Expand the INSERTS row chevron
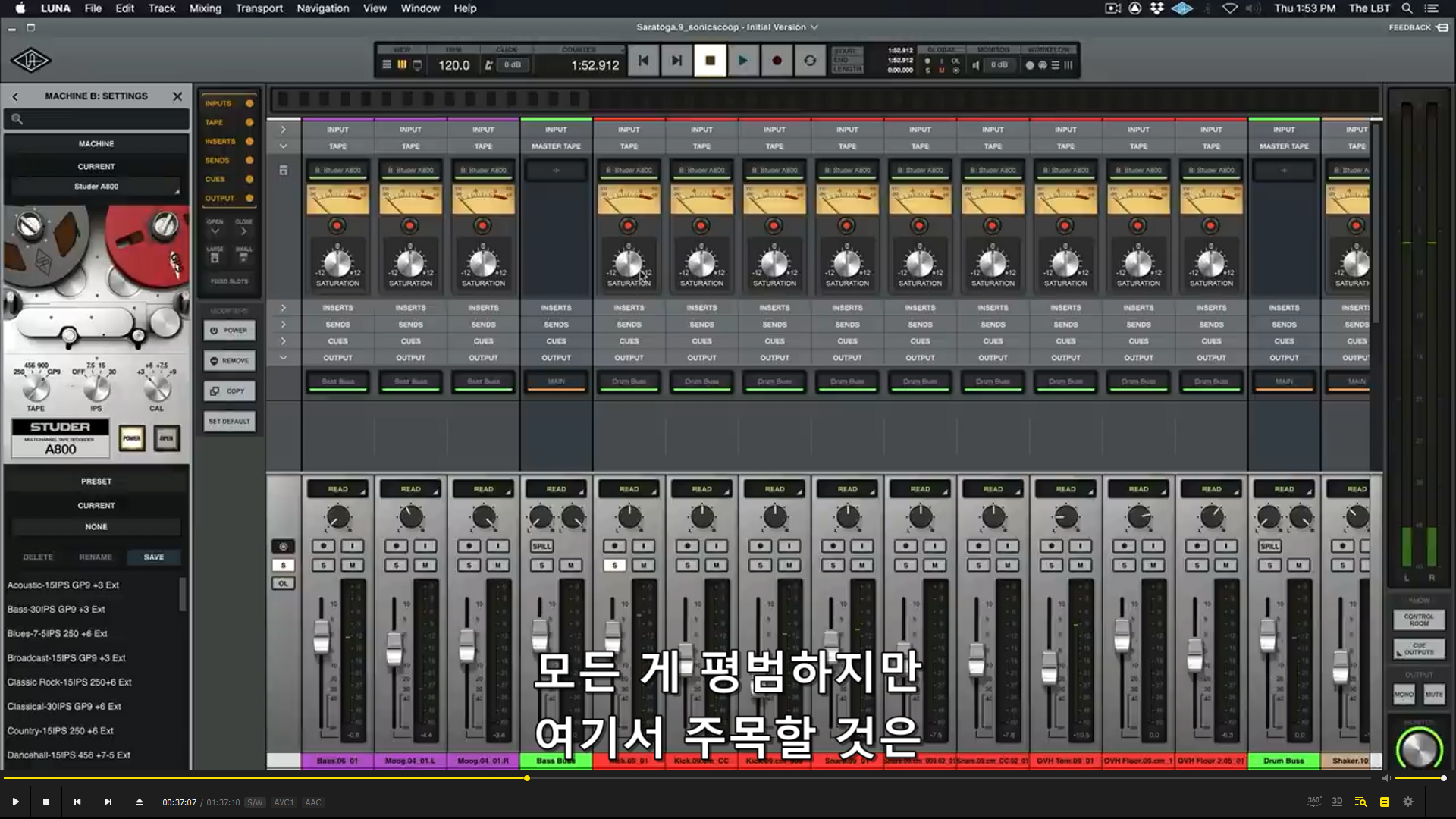 click(x=283, y=308)
